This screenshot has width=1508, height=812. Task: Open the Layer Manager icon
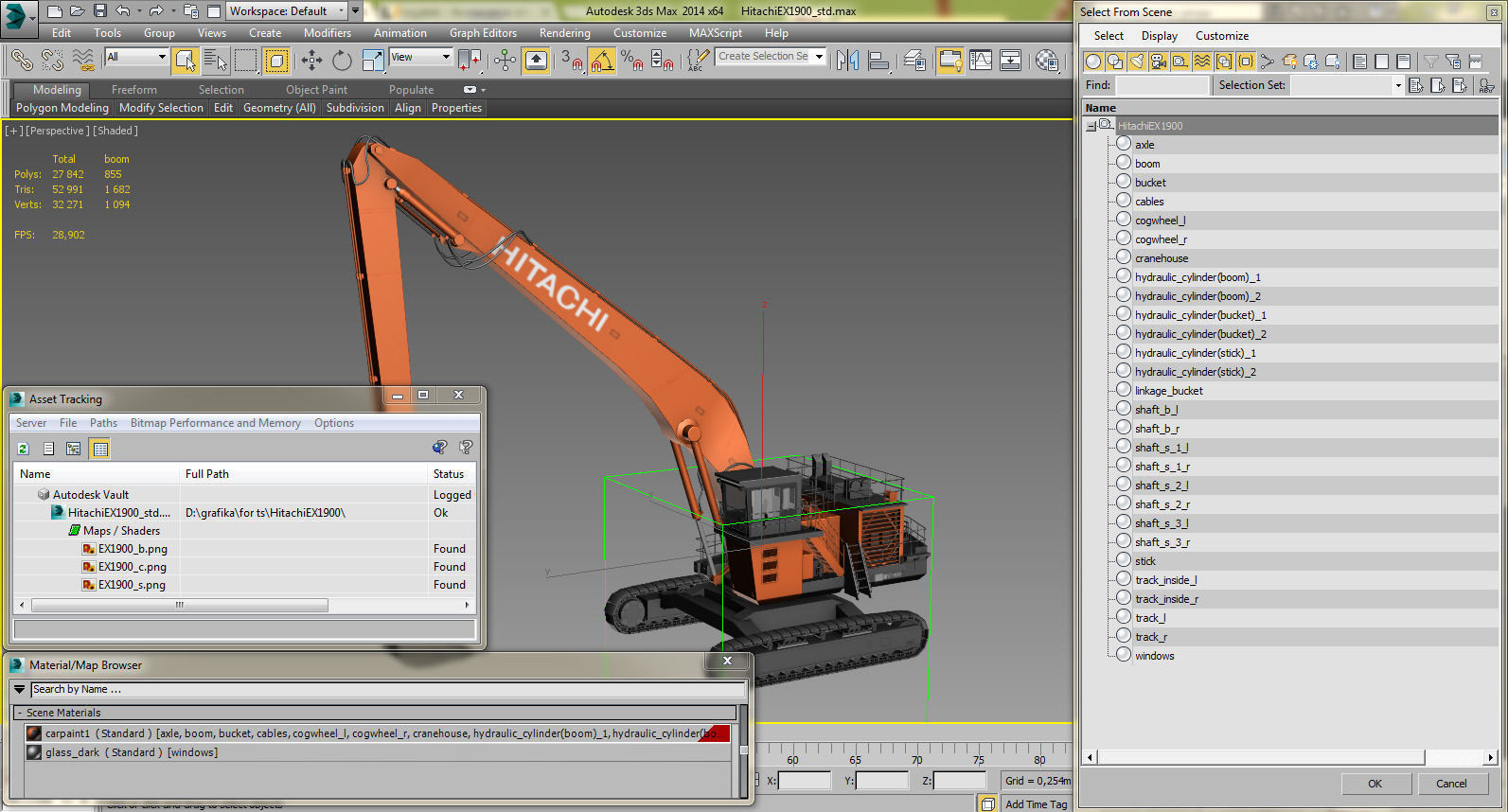point(914,61)
